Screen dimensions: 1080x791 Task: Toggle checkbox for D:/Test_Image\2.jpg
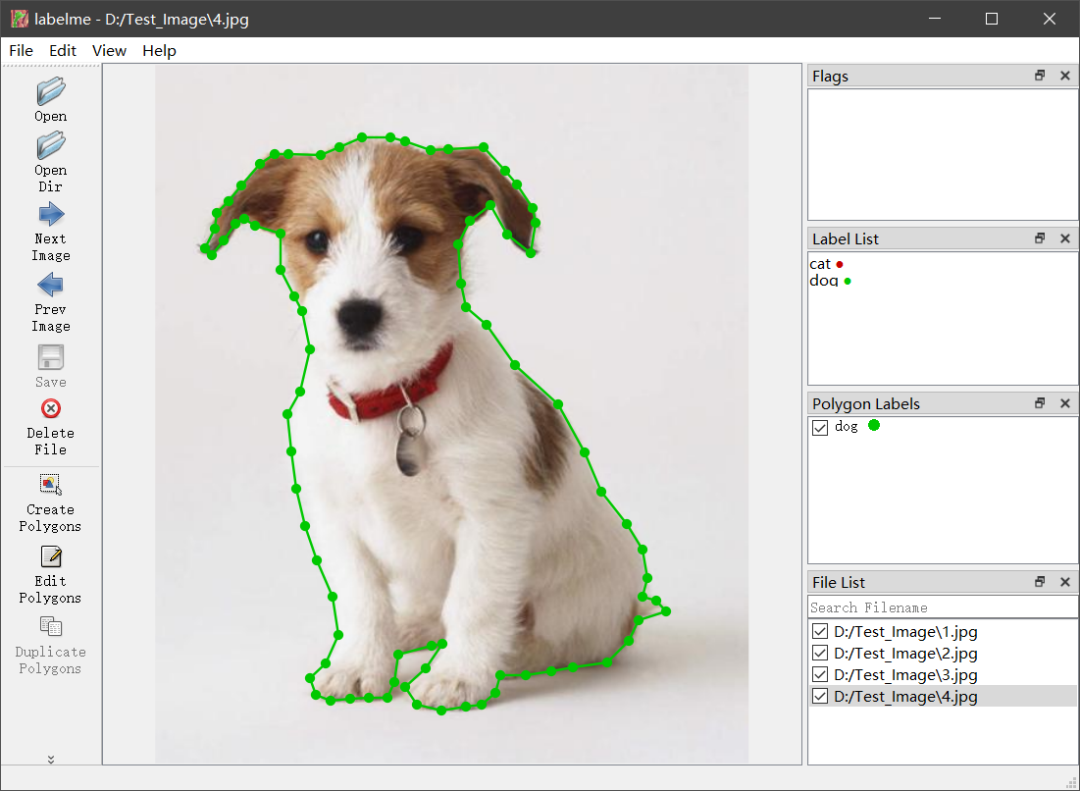[820, 653]
